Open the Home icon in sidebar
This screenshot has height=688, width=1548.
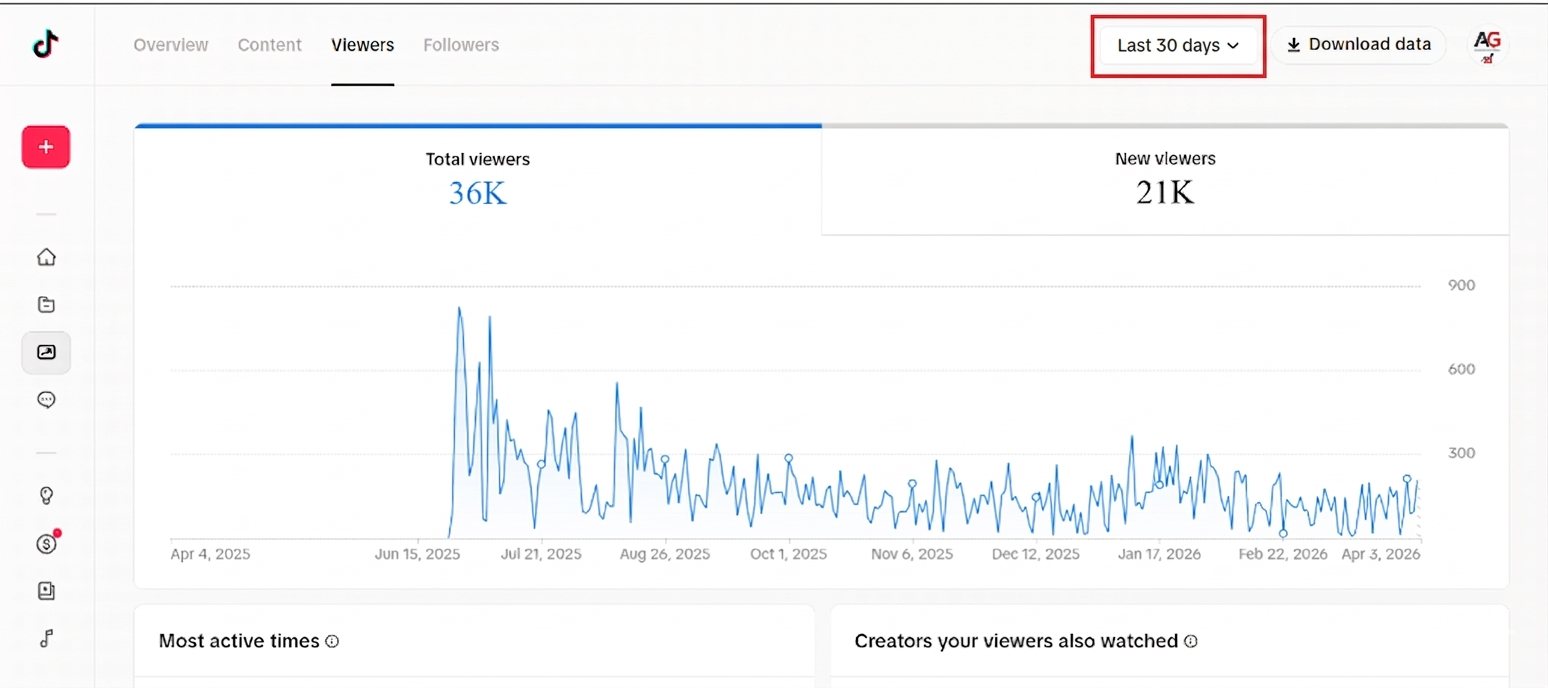[46, 257]
